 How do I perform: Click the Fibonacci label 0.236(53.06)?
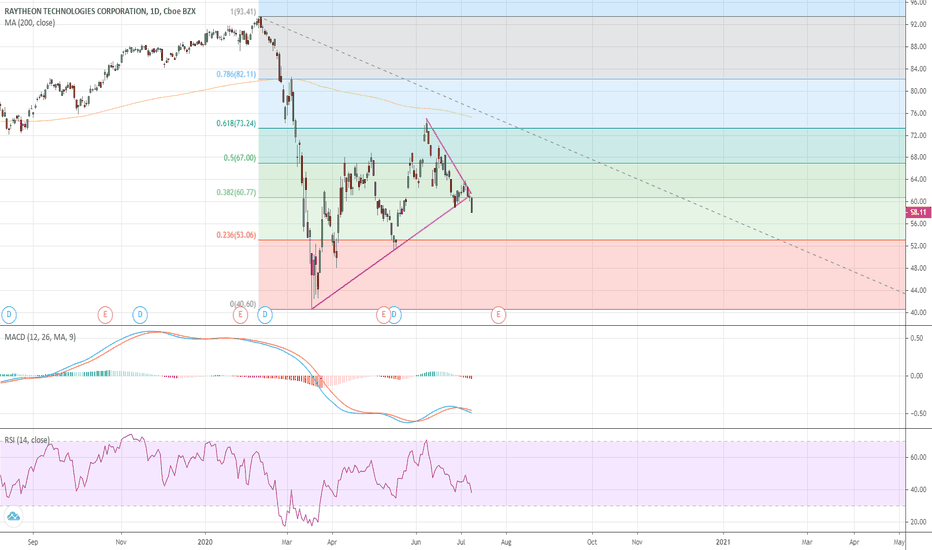point(236,235)
